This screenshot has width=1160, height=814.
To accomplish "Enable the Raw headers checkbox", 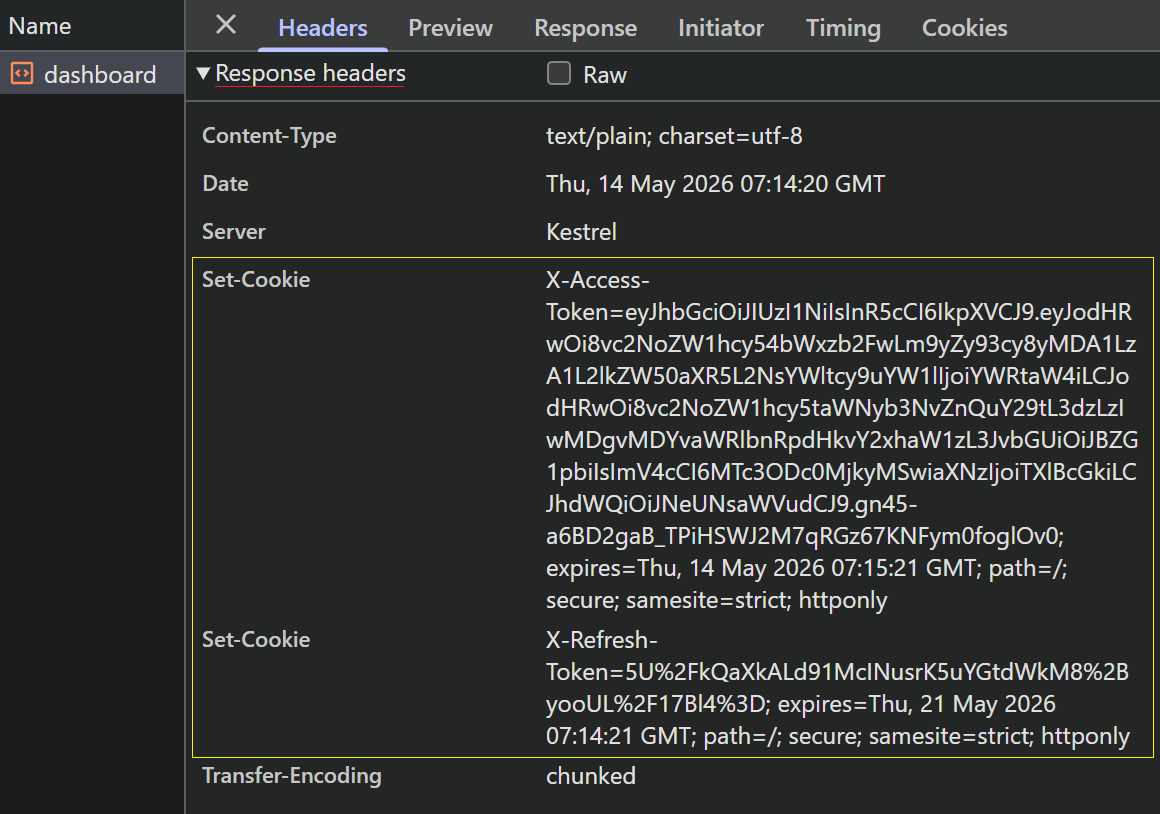I will [559, 73].
